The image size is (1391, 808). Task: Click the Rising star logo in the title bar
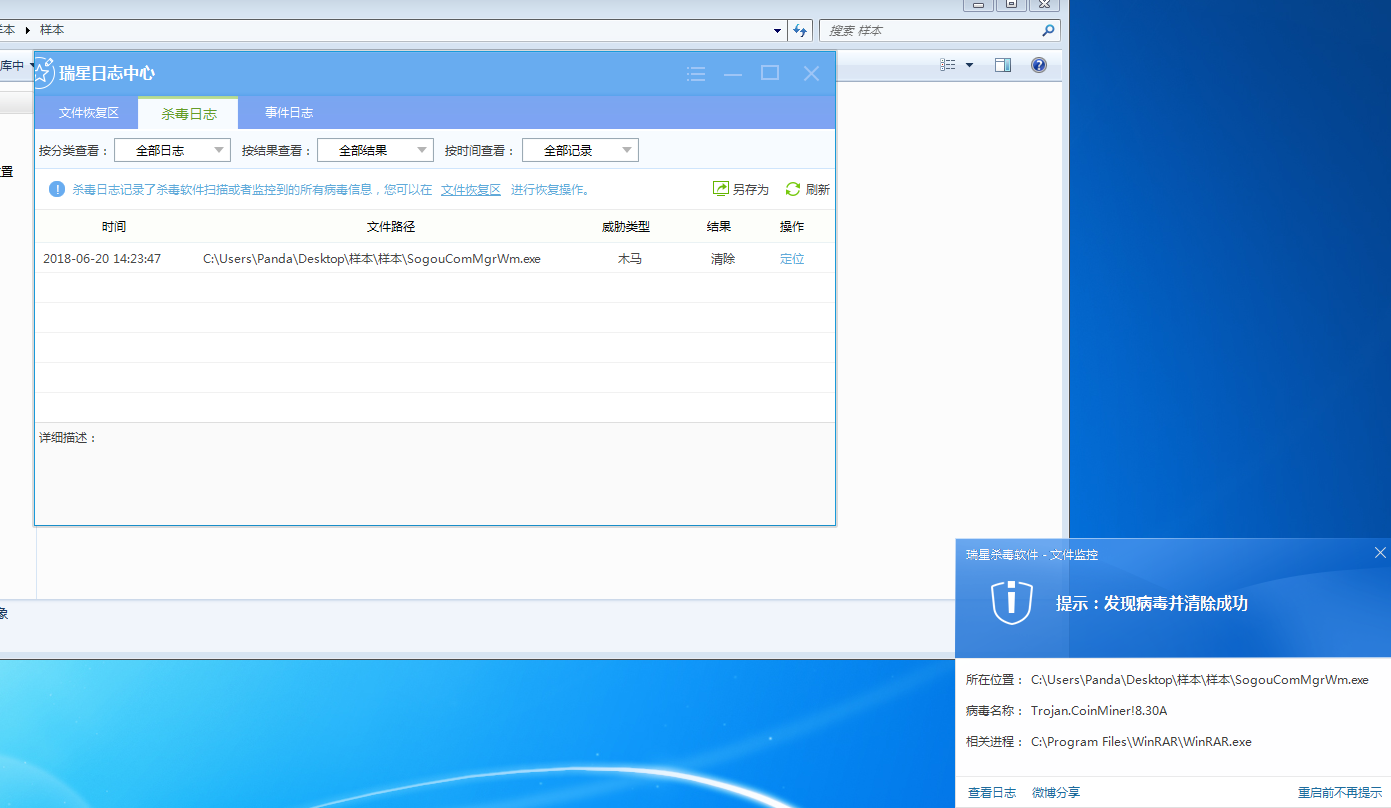click(44, 73)
